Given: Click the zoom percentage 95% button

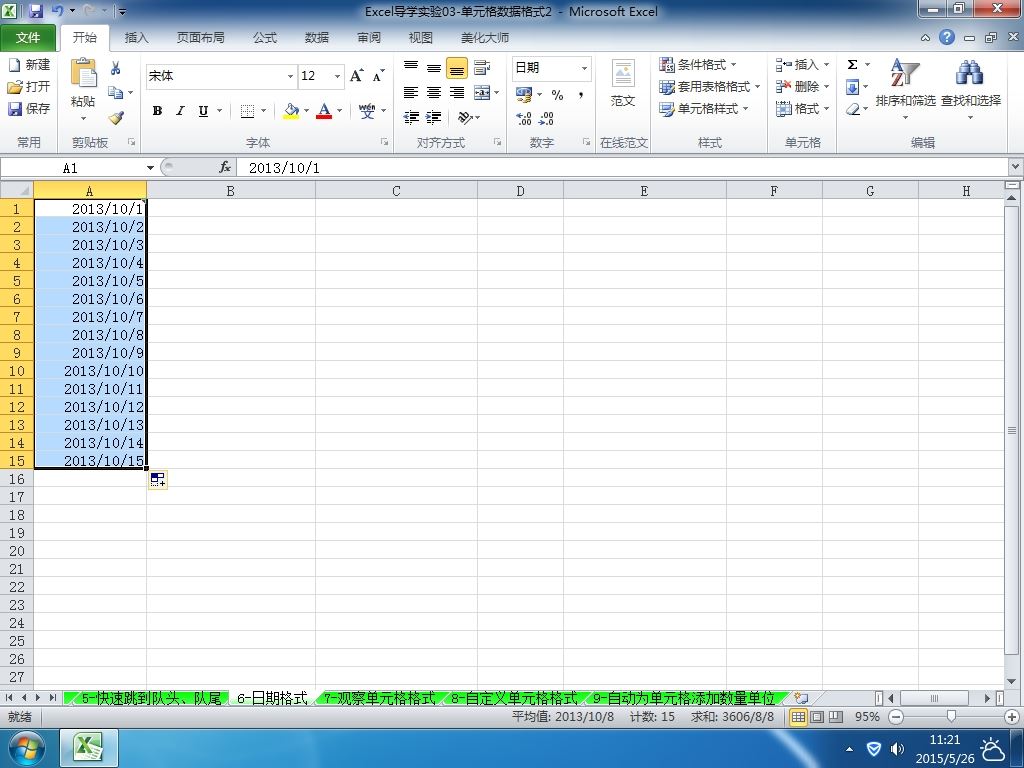Looking at the screenshot, I should (x=867, y=717).
